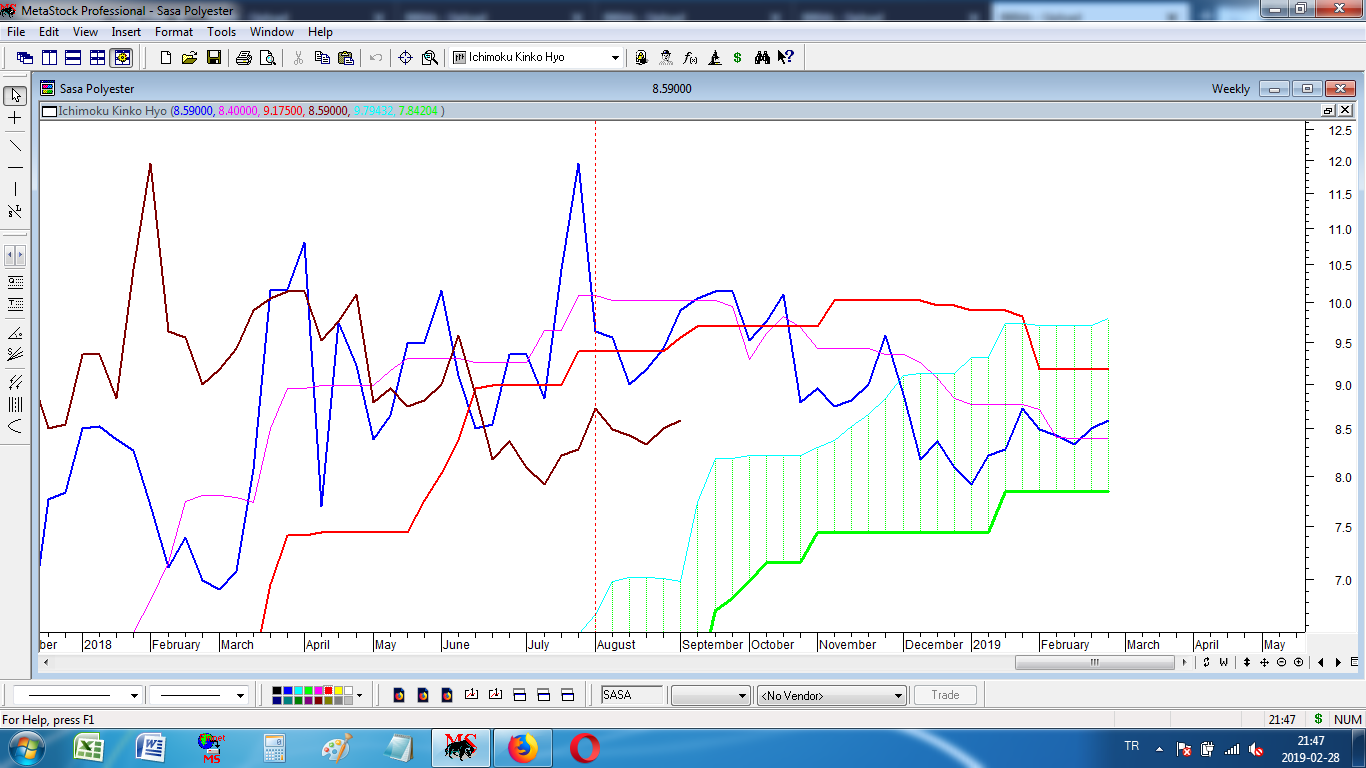Image resolution: width=1366 pixels, height=768 pixels.
Task: Open Firefox from the Windows taskbar
Action: point(522,747)
